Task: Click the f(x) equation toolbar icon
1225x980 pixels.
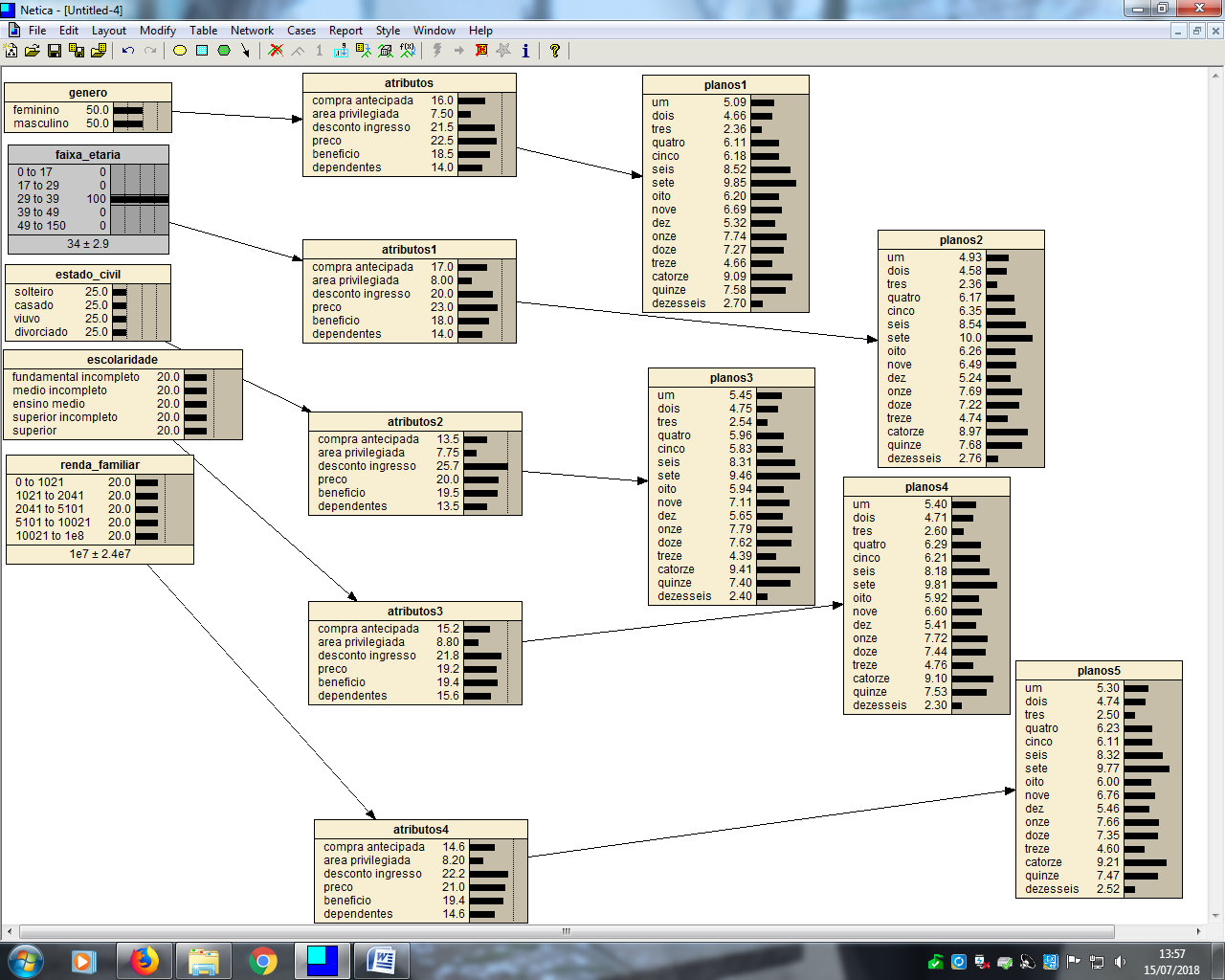Action: coord(408,50)
